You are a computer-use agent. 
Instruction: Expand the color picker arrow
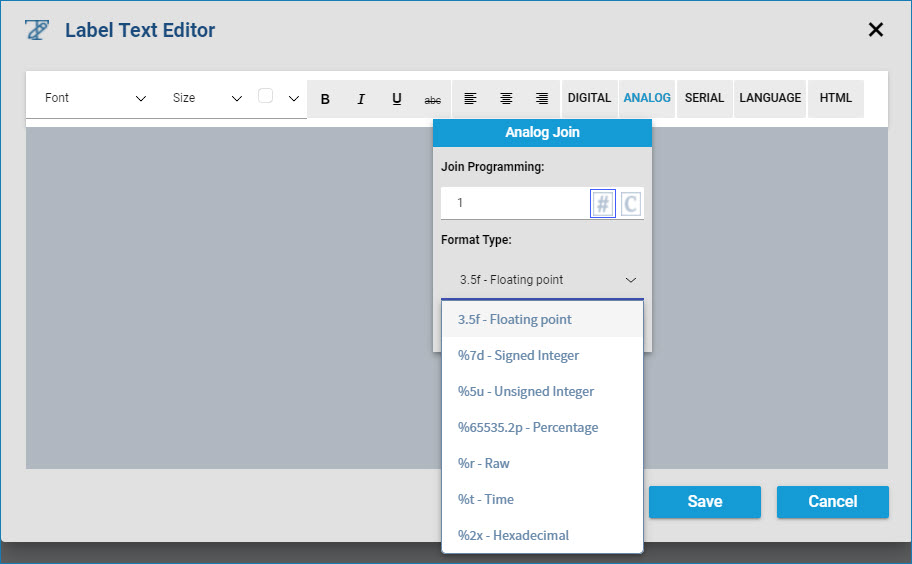[x=294, y=99]
